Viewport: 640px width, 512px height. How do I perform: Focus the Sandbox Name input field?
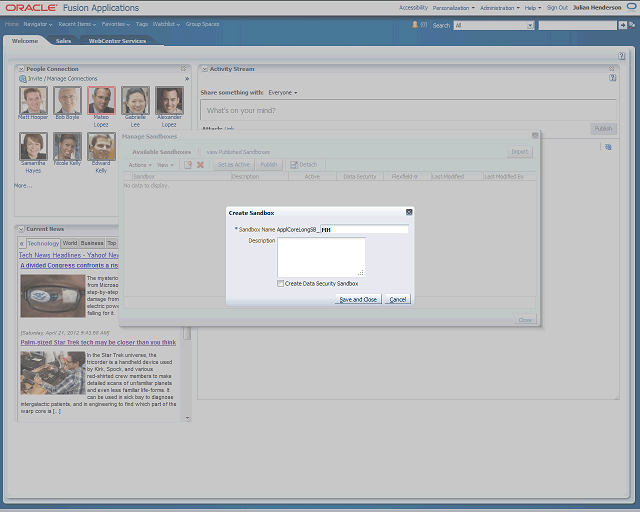[x=364, y=229]
